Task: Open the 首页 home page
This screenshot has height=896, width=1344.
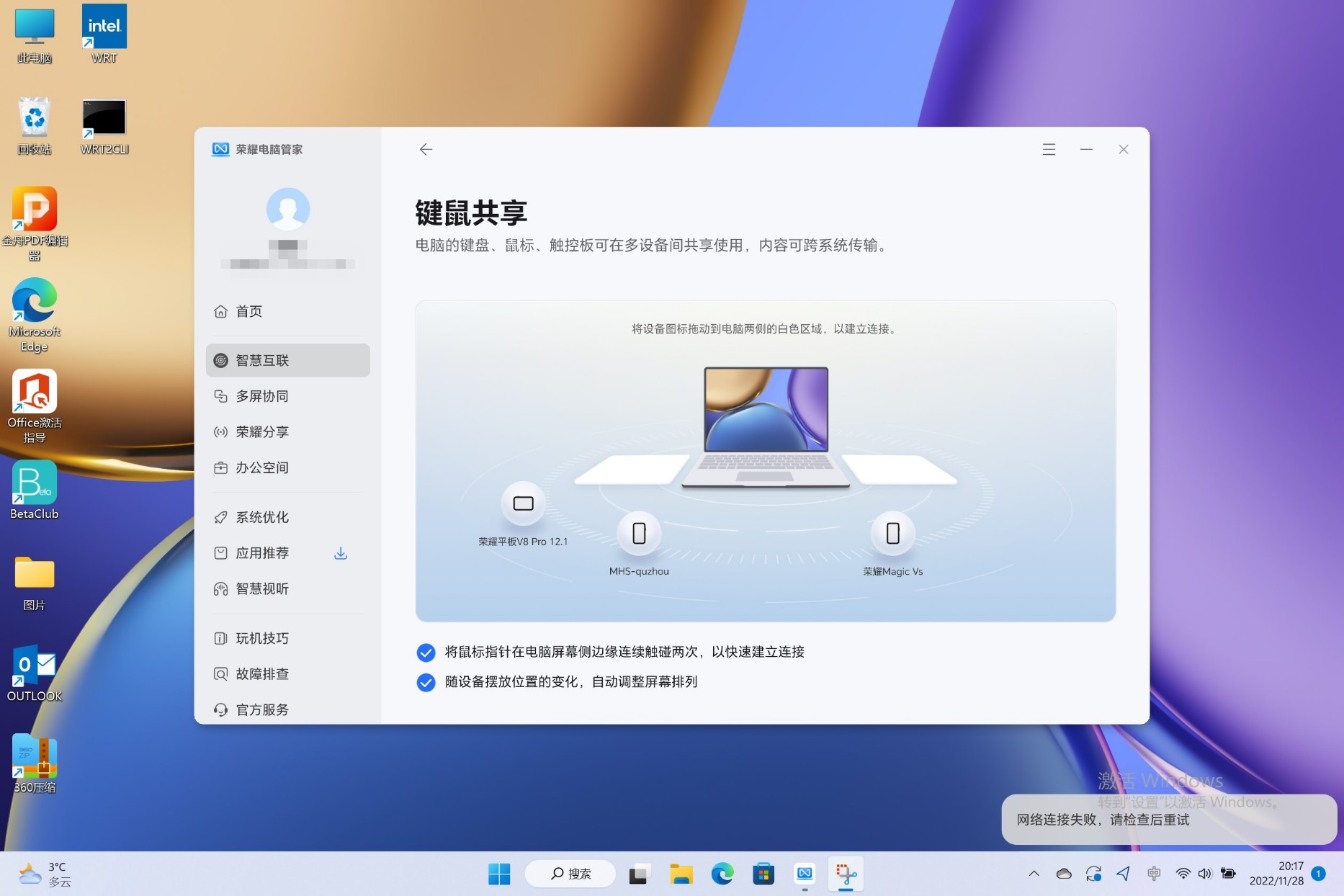Action: pyautogui.click(x=249, y=311)
